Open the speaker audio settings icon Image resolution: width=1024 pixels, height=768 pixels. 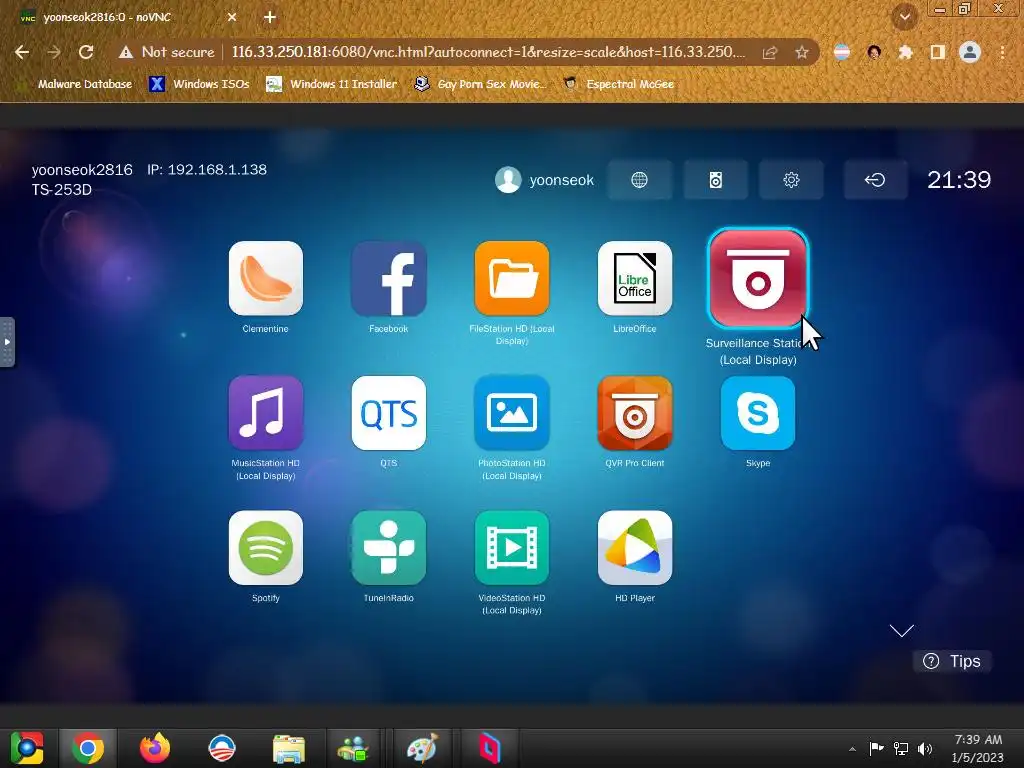point(716,180)
